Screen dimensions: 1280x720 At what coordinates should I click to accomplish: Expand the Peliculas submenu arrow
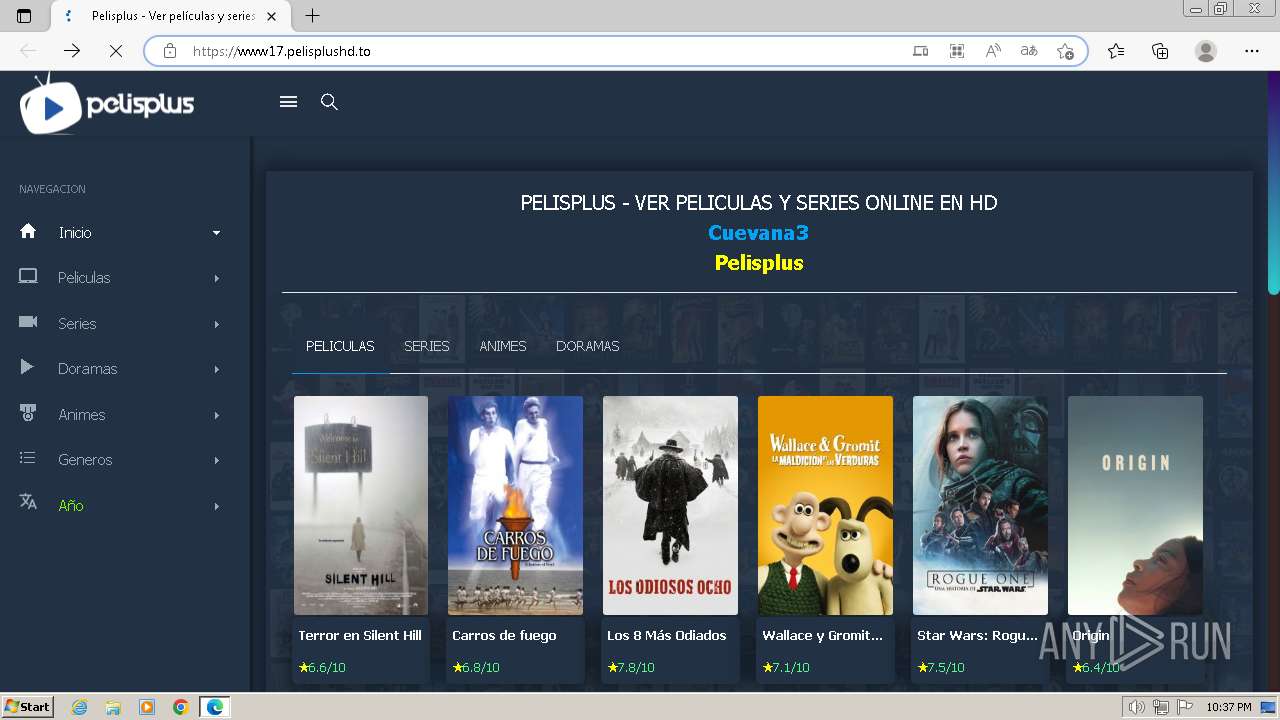point(216,278)
